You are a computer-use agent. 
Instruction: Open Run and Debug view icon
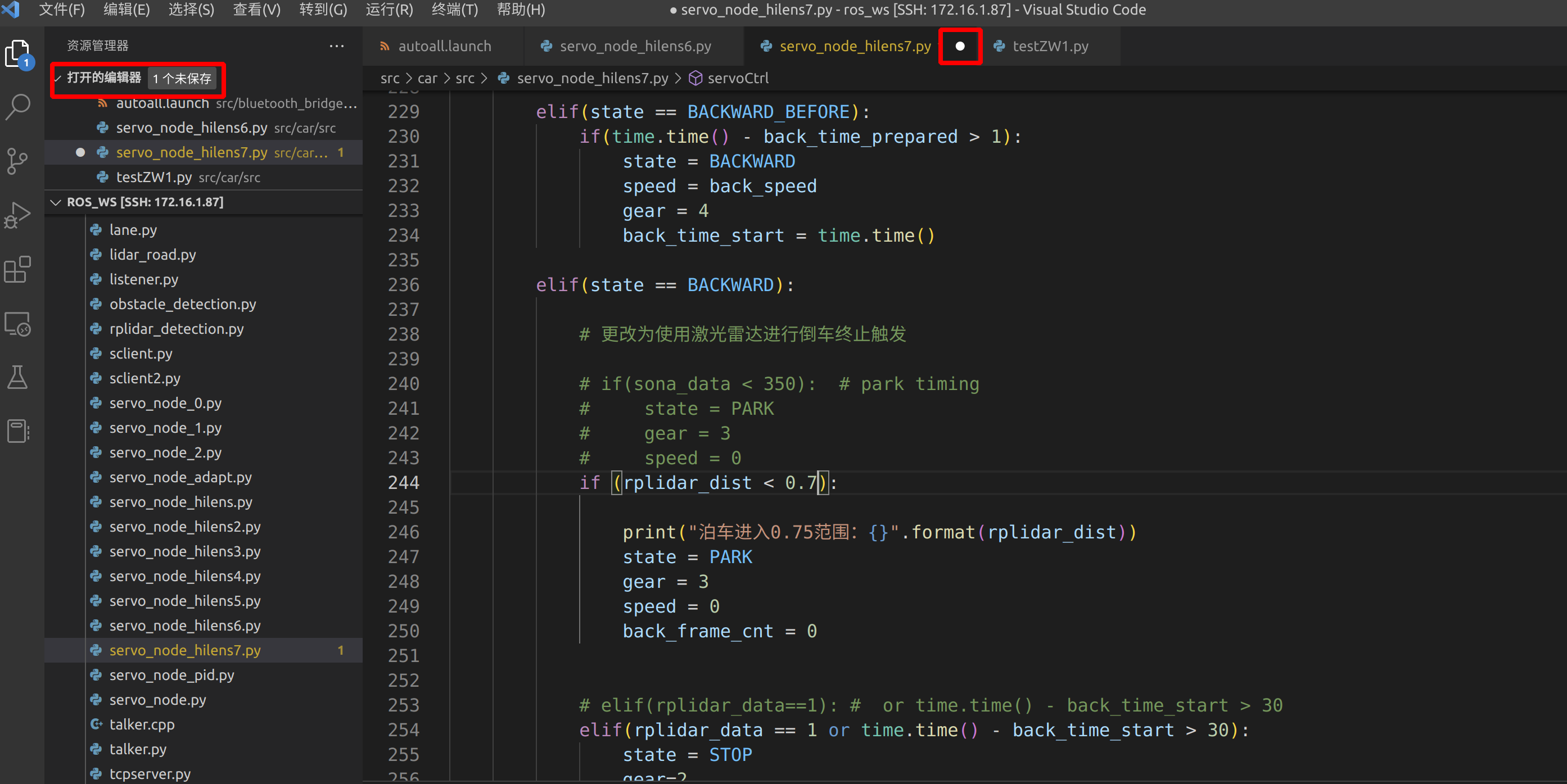(x=17, y=215)
